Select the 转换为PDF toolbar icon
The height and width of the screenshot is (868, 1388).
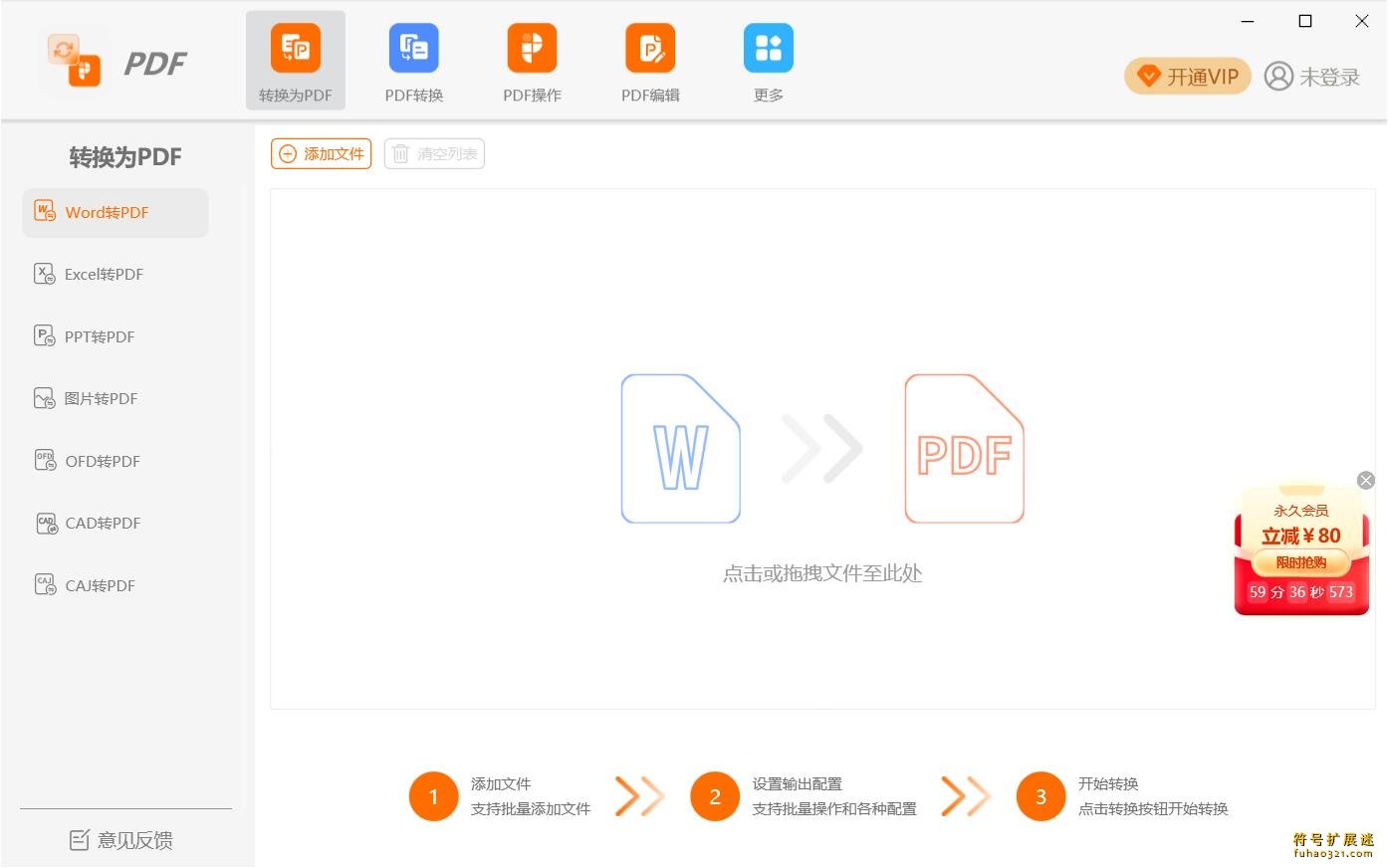pyautogui.click(x=295, y=49)
